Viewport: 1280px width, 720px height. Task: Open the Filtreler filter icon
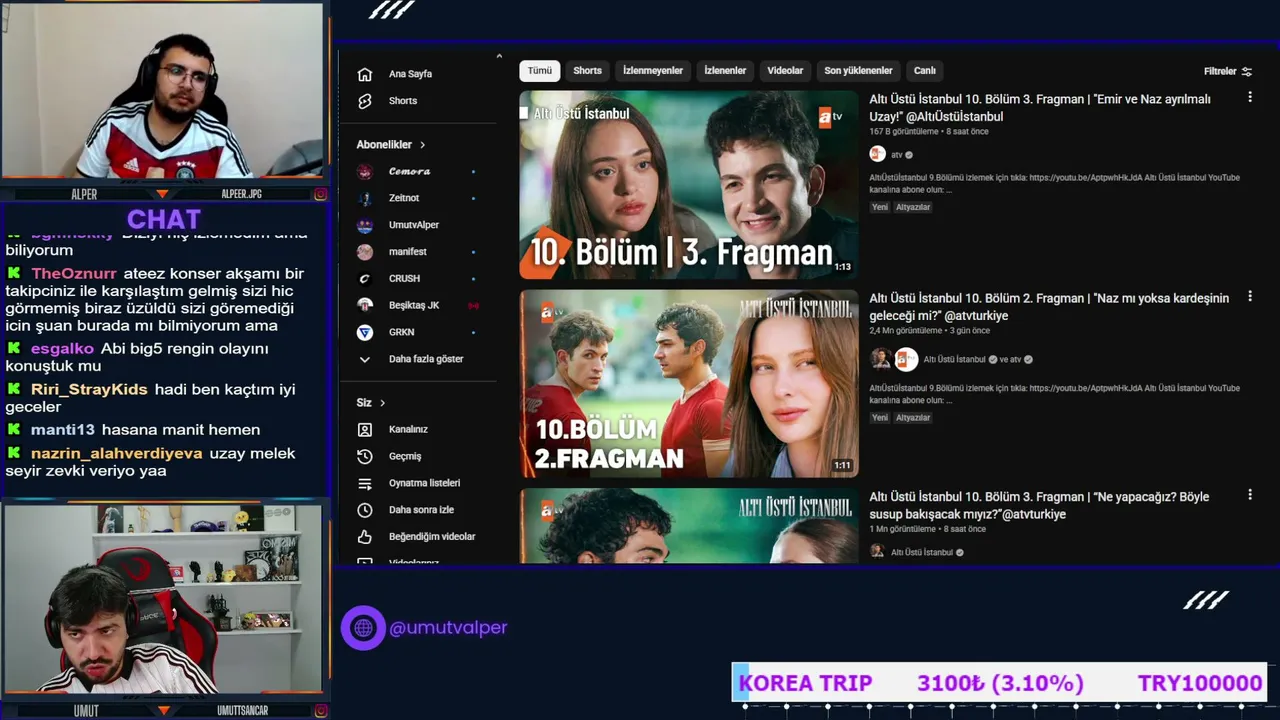click(1247, 71)
